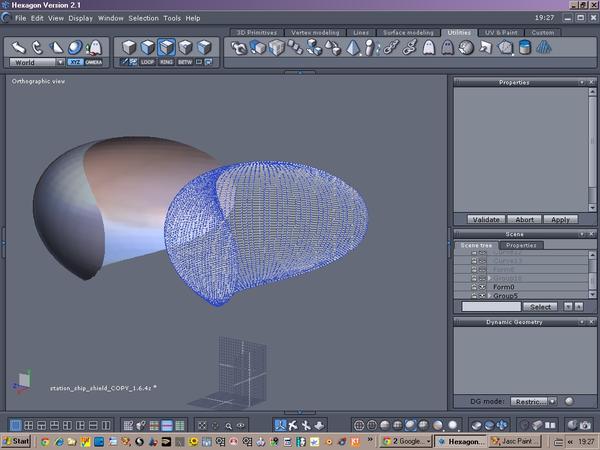Click the Abort button

524,219
